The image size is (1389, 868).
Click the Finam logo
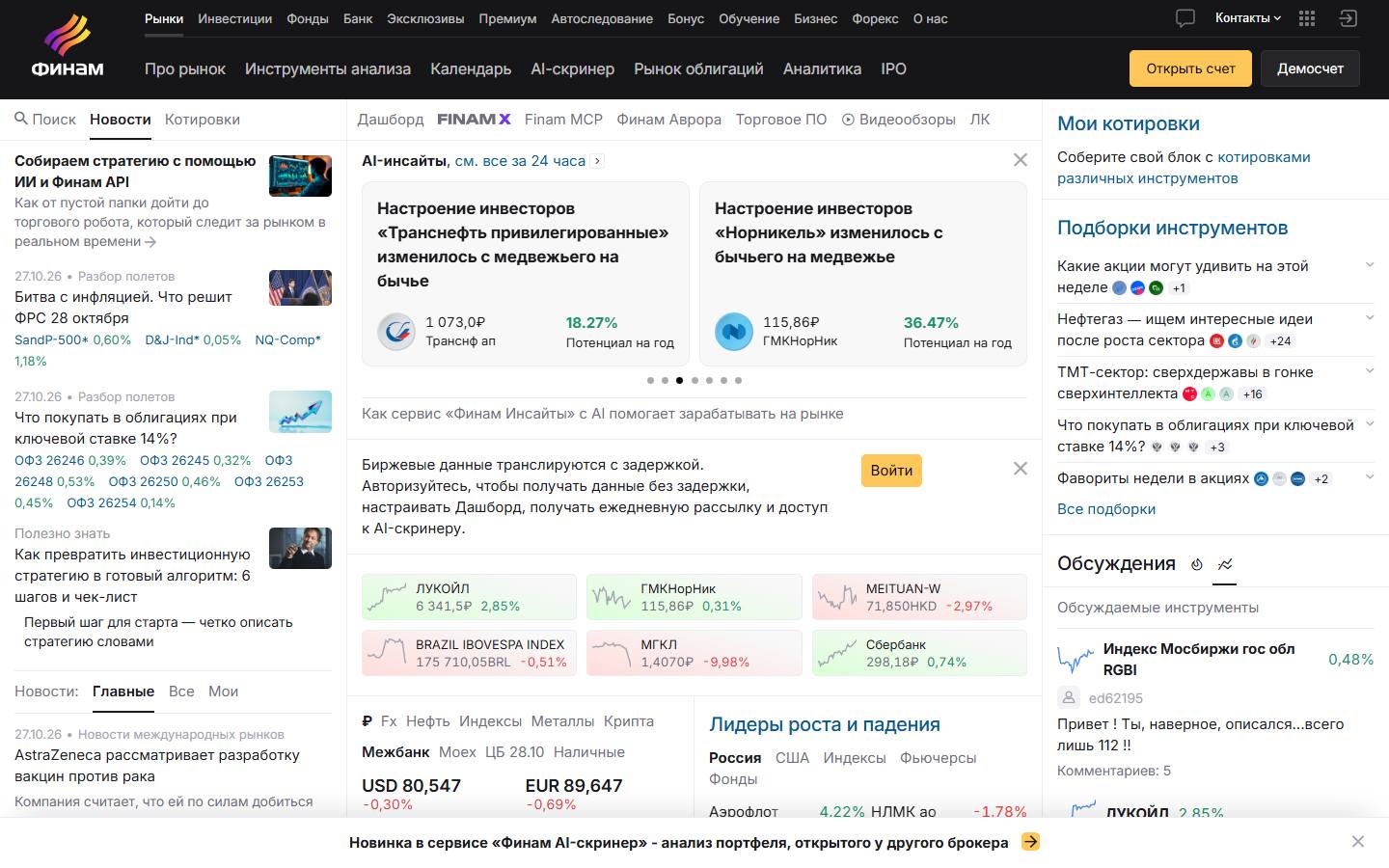click(x=68, y=46)
